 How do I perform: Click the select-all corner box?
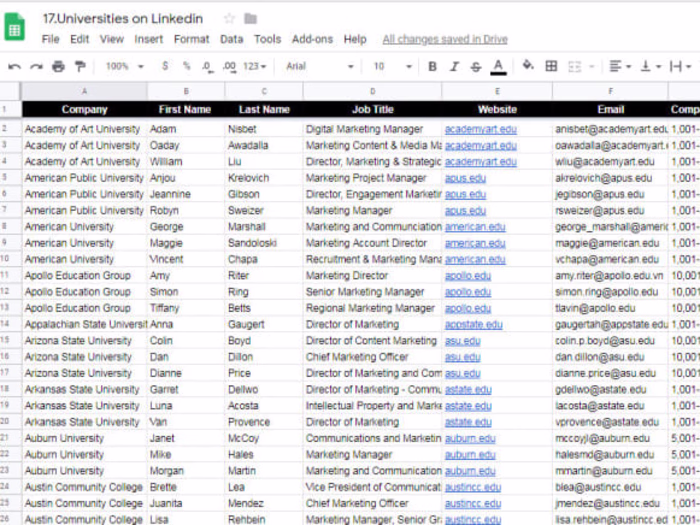[10, 92]
